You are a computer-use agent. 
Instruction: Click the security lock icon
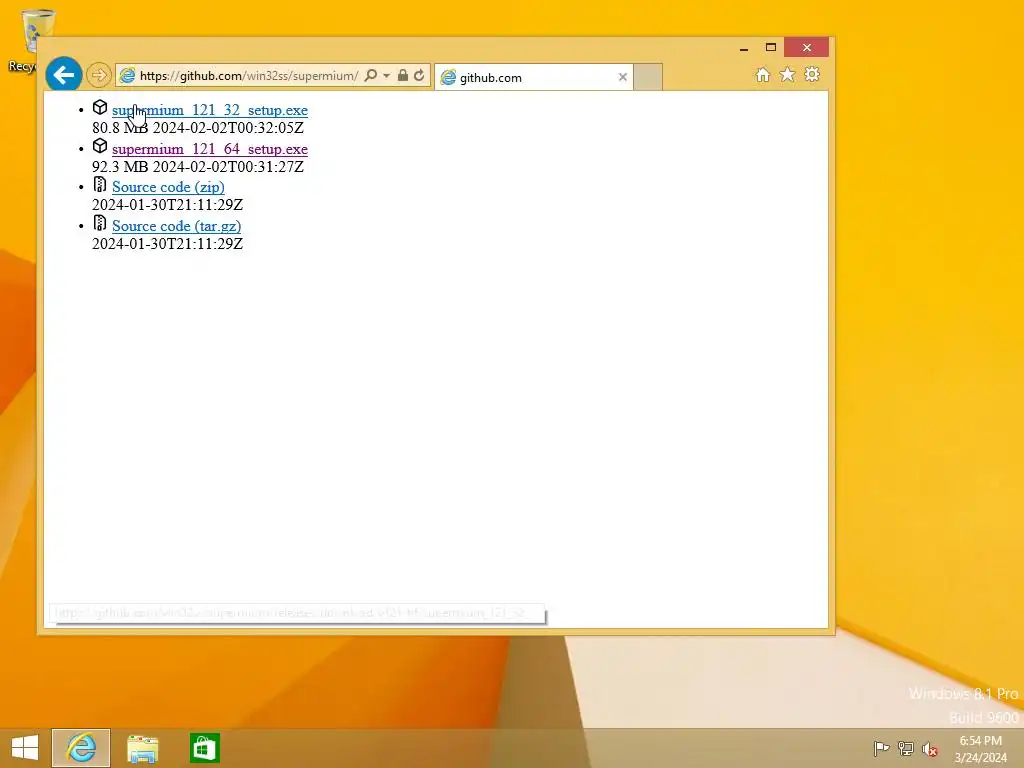(403, 75)
